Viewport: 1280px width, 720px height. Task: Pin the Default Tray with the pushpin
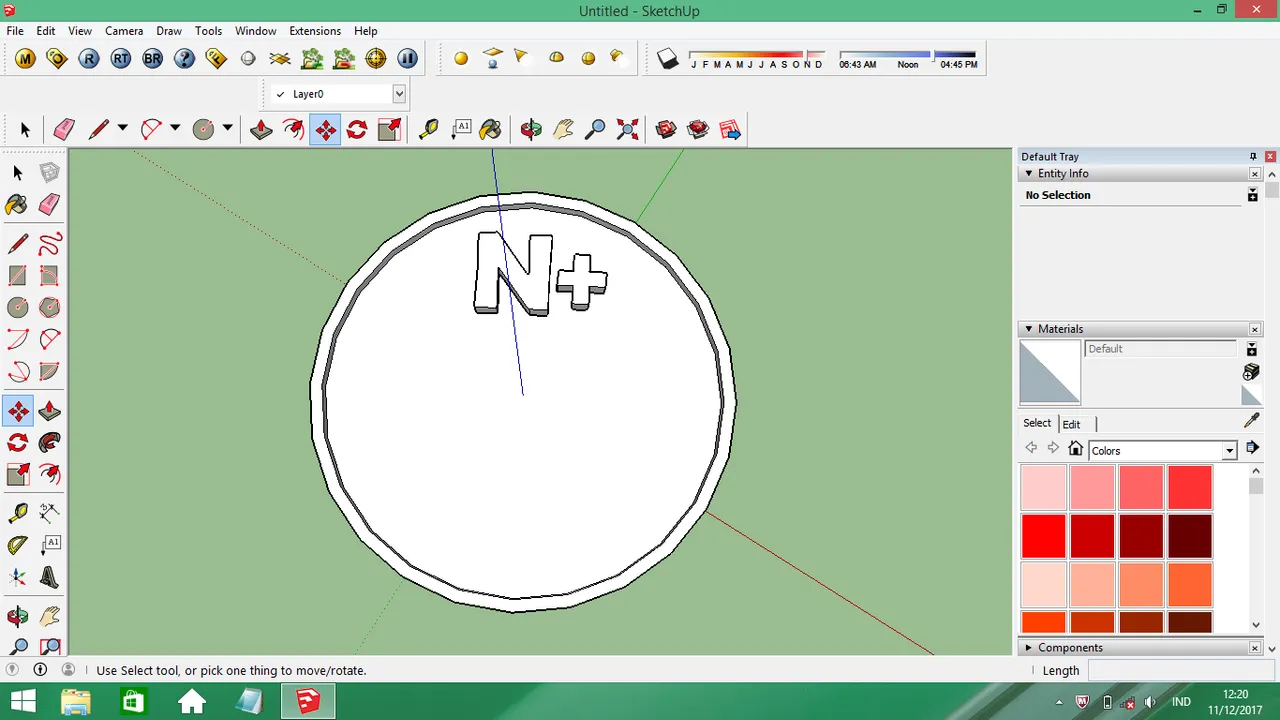[1253, 156]
